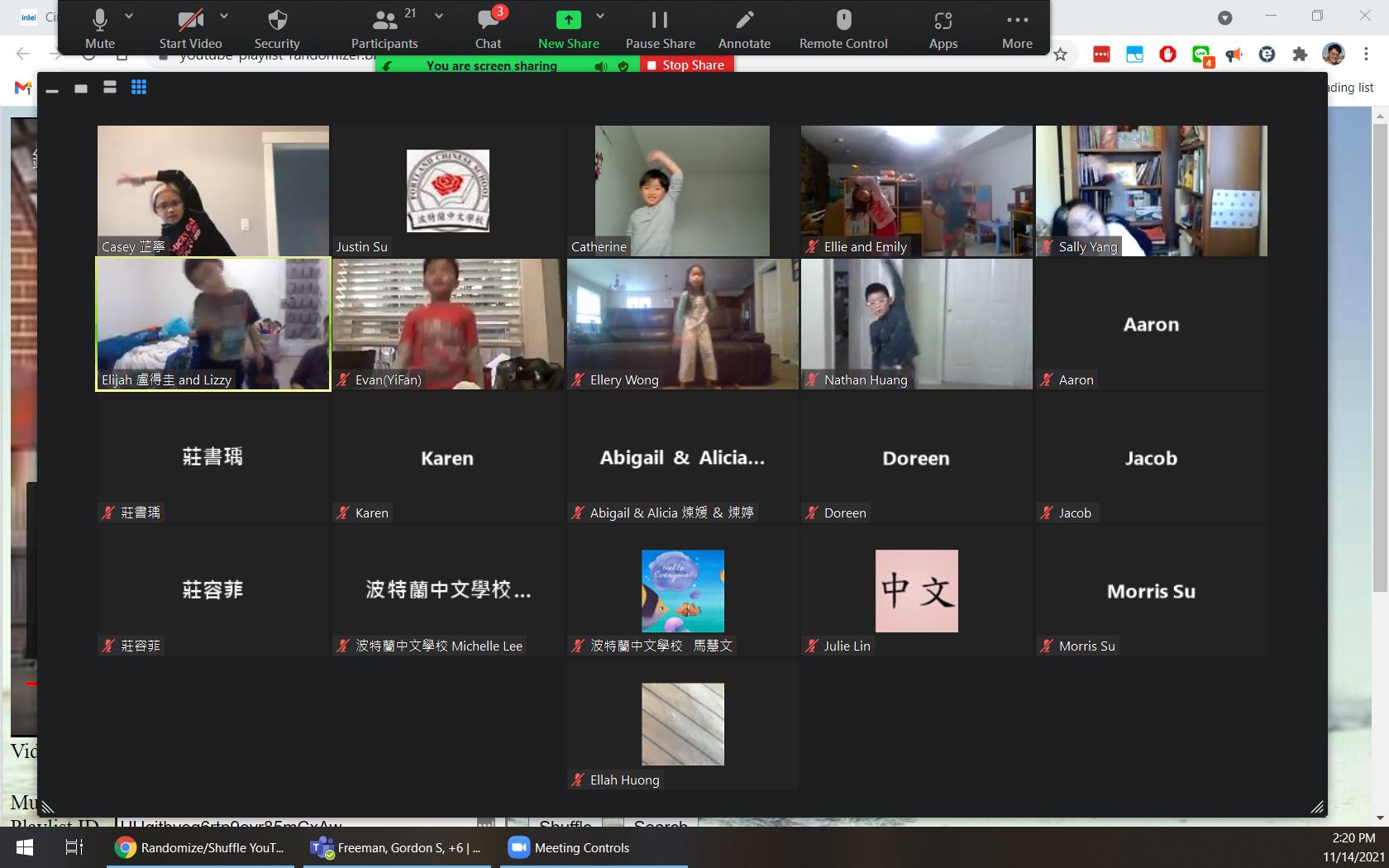Toggle Start Video camera

[x=190, y=20]
